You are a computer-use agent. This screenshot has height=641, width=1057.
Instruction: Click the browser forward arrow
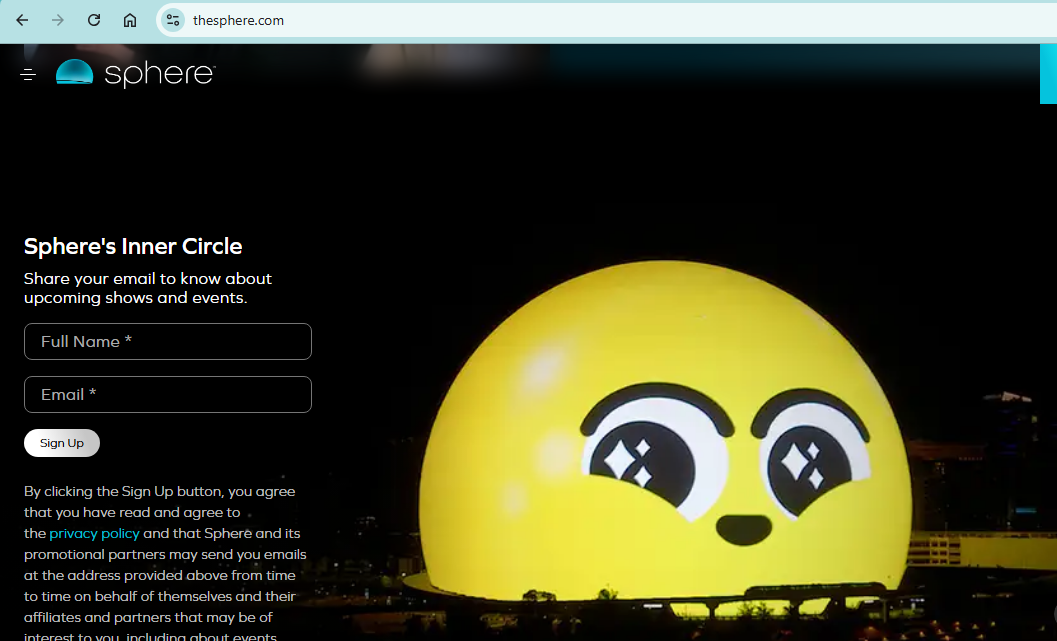click(x=58, y=20)
